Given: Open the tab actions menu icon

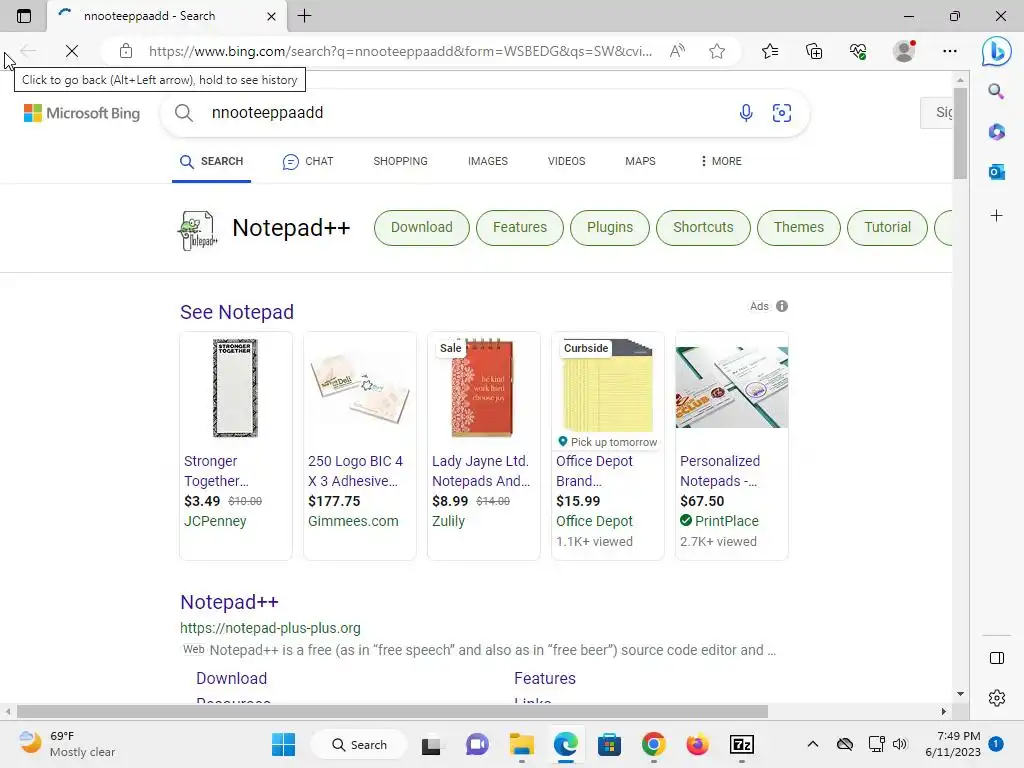Looking at the screenshot, I should tap(24, 16).
